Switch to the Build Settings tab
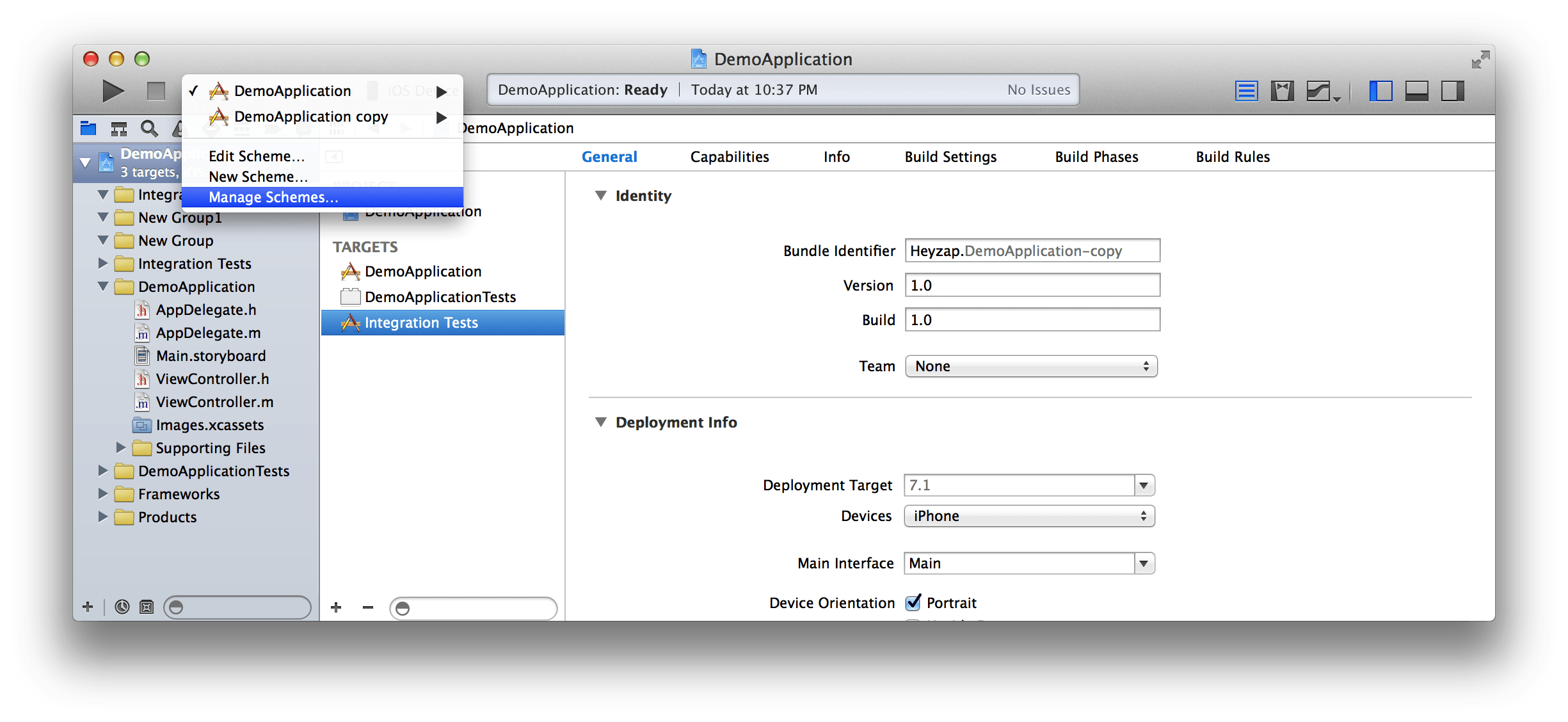 pyautogui.click(x=950, y=157)
